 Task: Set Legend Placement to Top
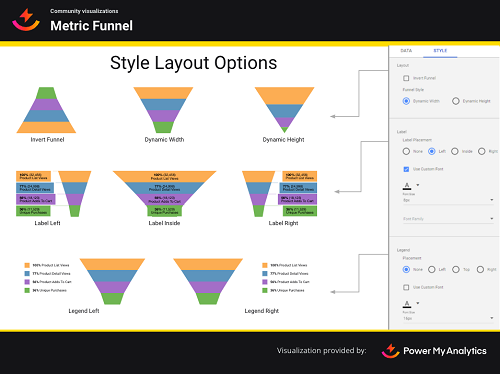pos(456,269)
